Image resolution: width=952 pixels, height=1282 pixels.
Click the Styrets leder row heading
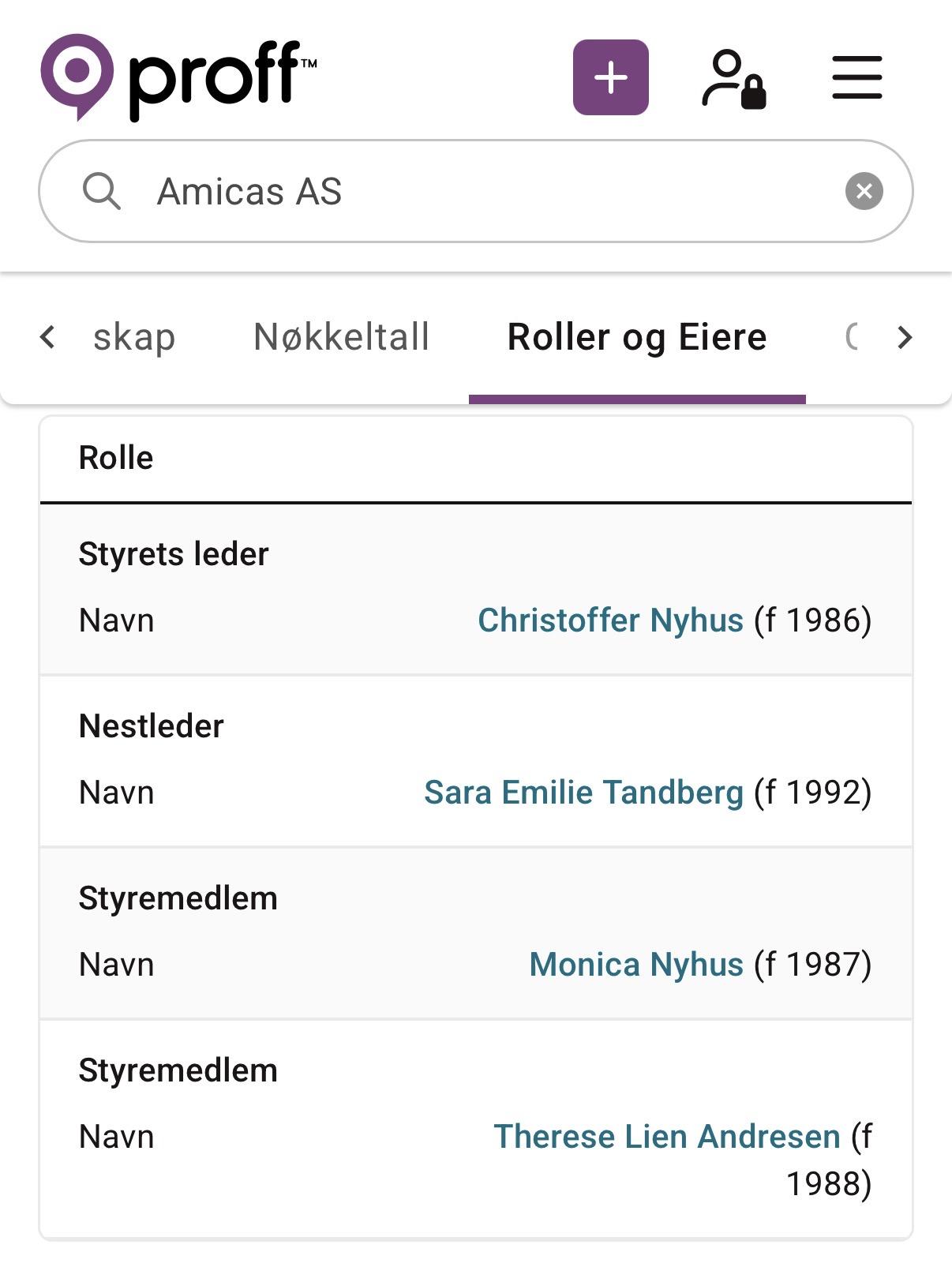point(174,554)
